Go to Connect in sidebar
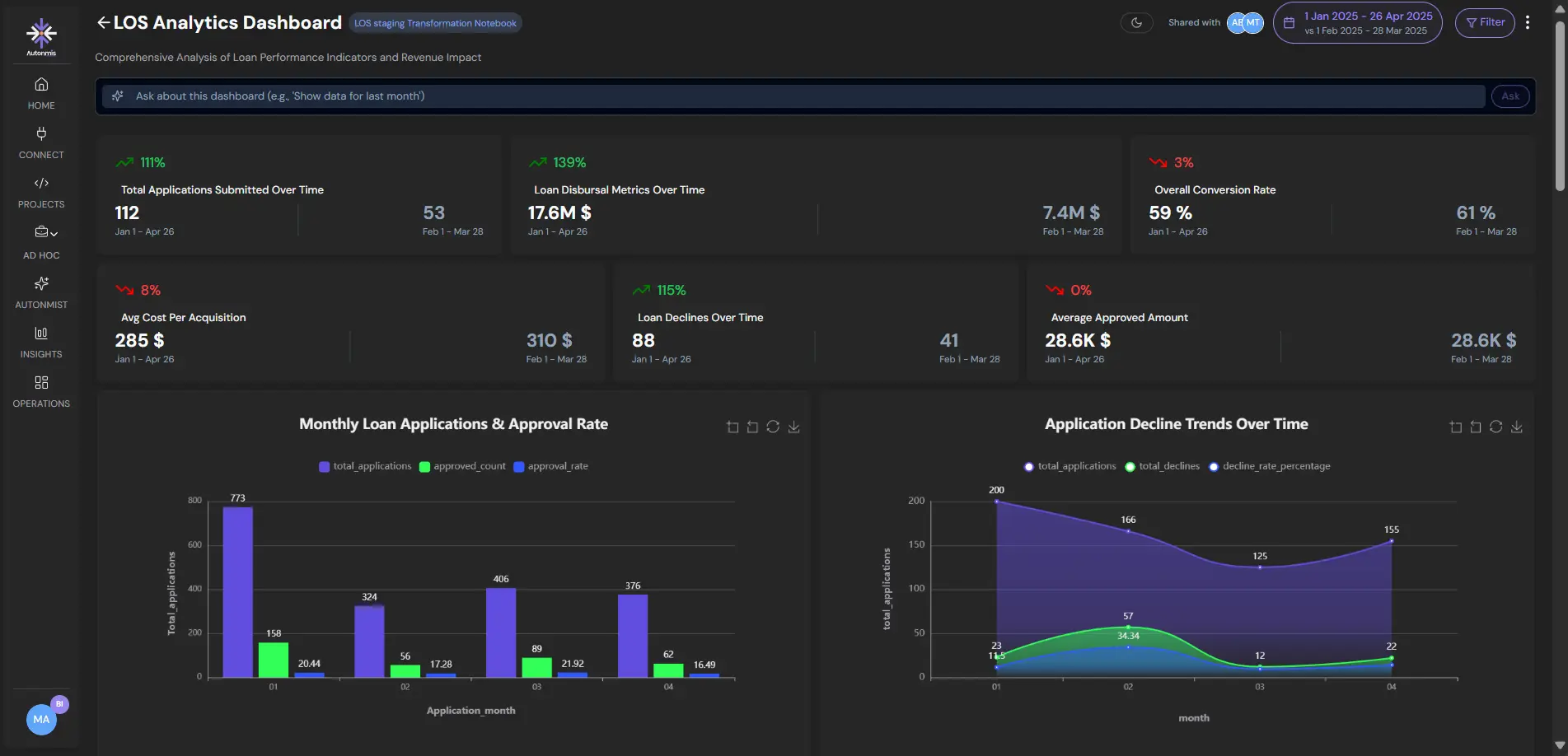1568x756 pixels. pos(41,142)
